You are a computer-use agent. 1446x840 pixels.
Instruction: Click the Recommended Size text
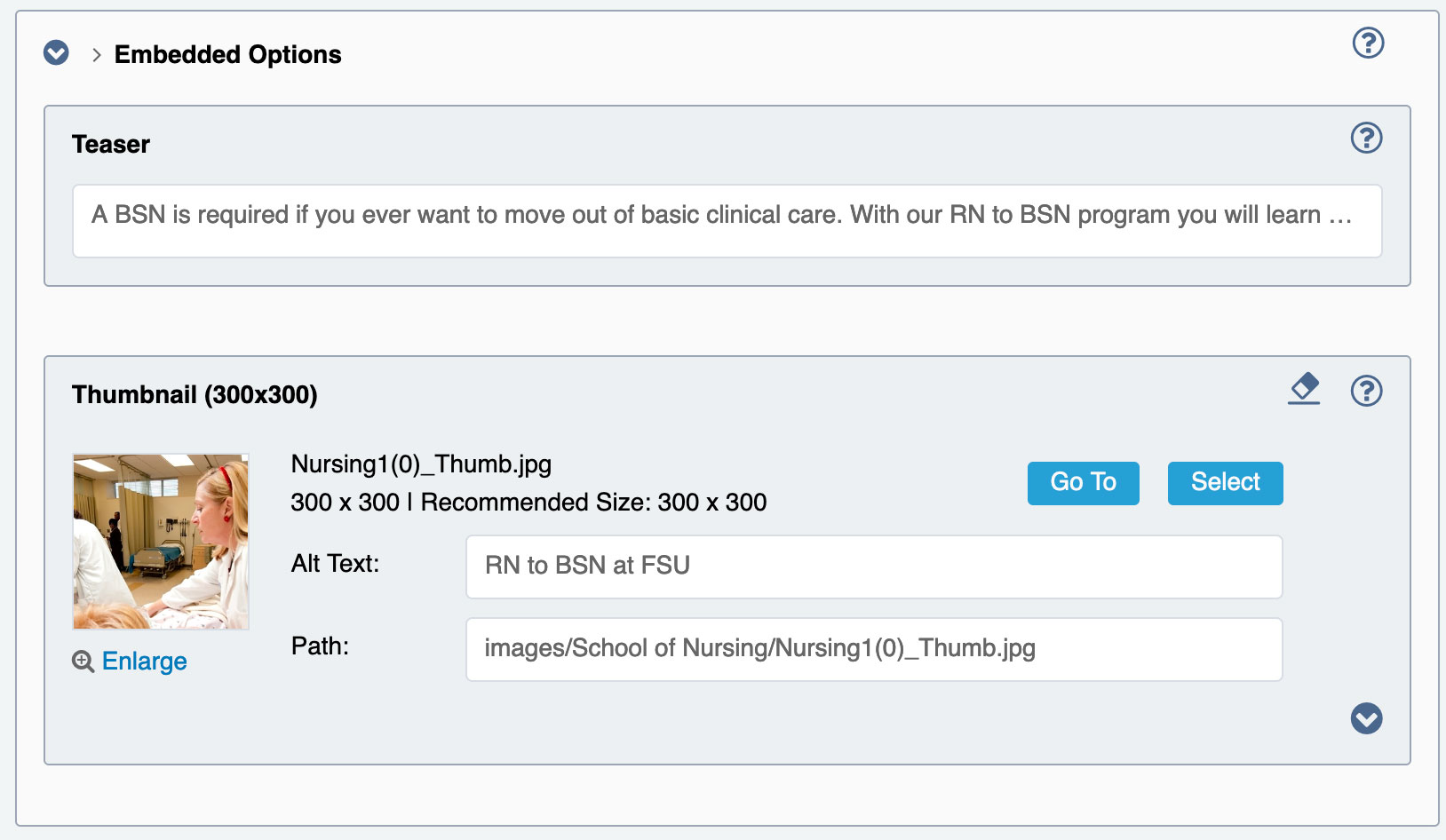tap(593, 503)
